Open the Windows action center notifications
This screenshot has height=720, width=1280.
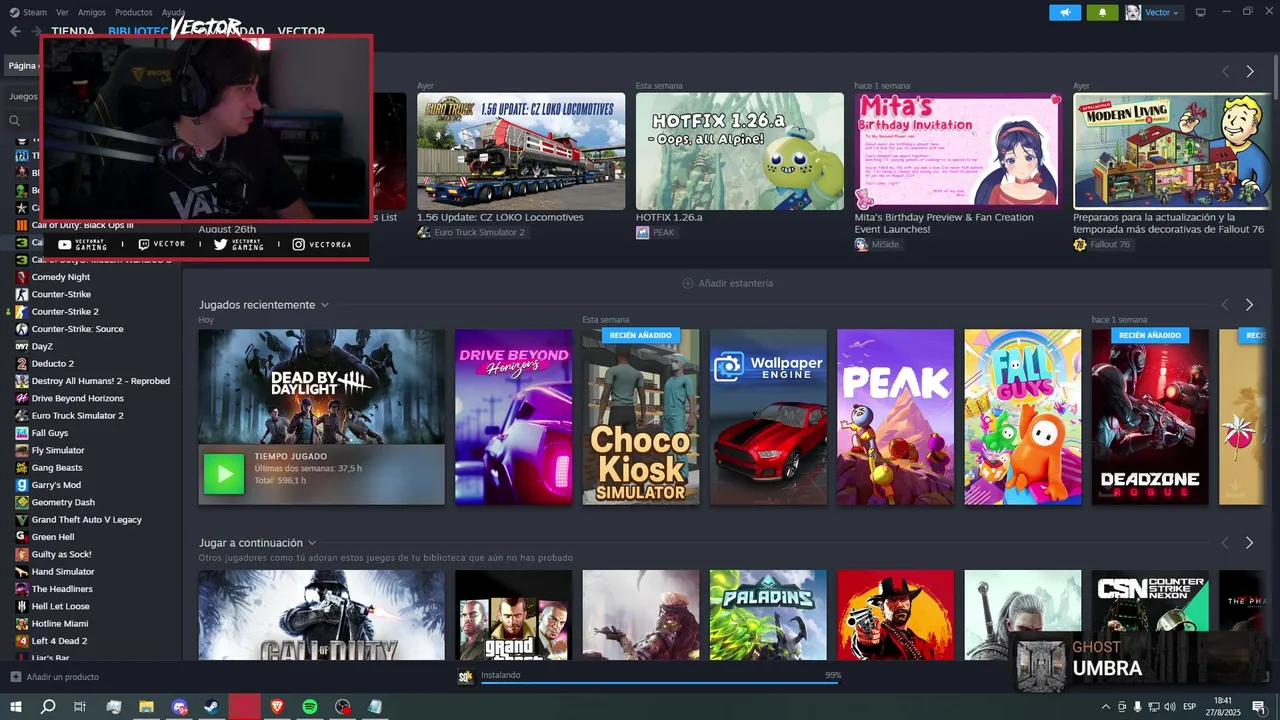point(1258,706)
